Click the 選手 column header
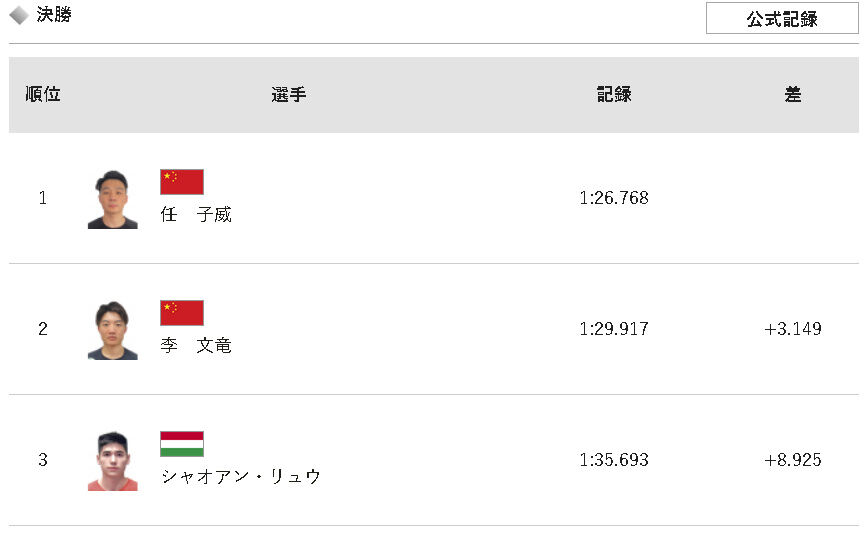 (x=289, y=95)
